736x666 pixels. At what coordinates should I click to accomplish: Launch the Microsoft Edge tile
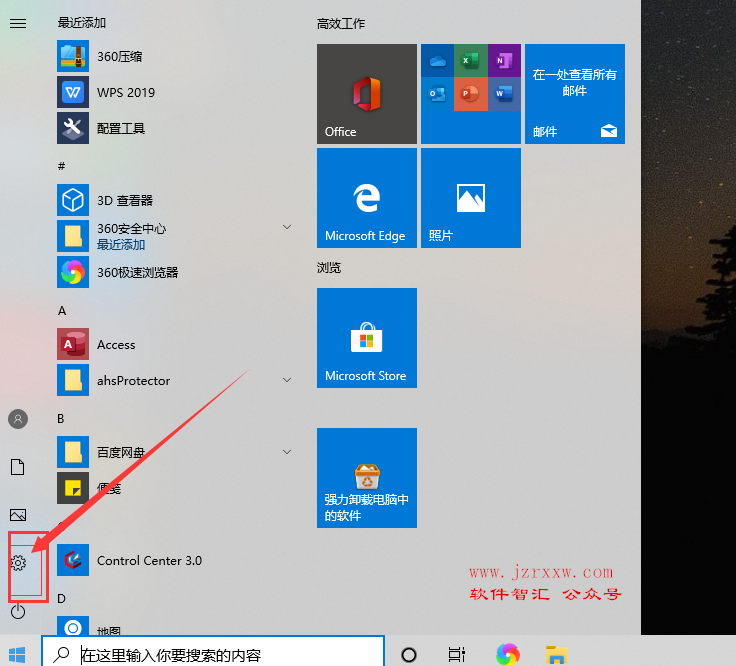[367, 198]
